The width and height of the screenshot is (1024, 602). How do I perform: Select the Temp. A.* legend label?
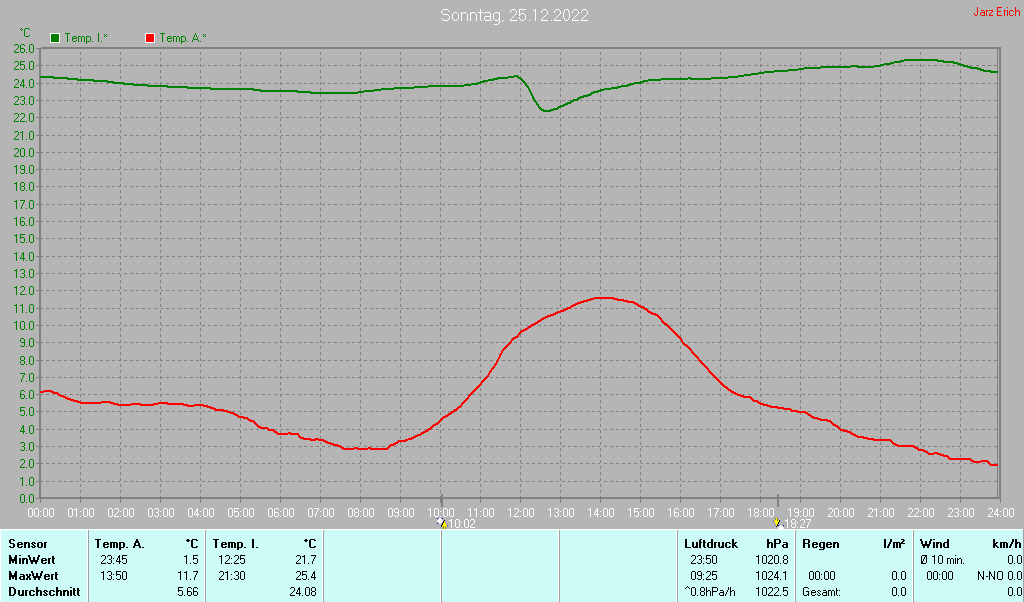(183, 38)
